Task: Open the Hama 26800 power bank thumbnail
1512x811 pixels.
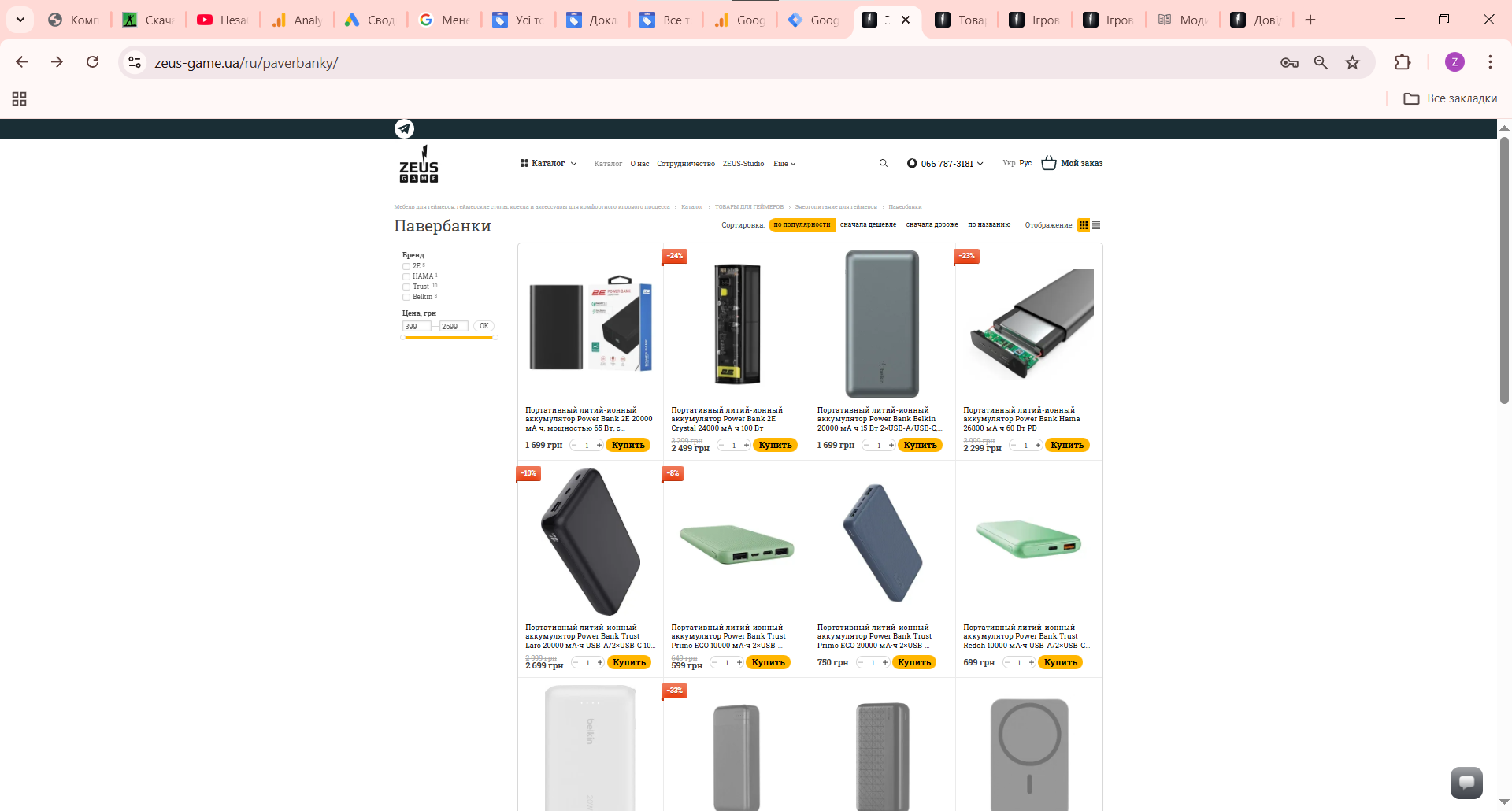Action: click(1029, 324)
